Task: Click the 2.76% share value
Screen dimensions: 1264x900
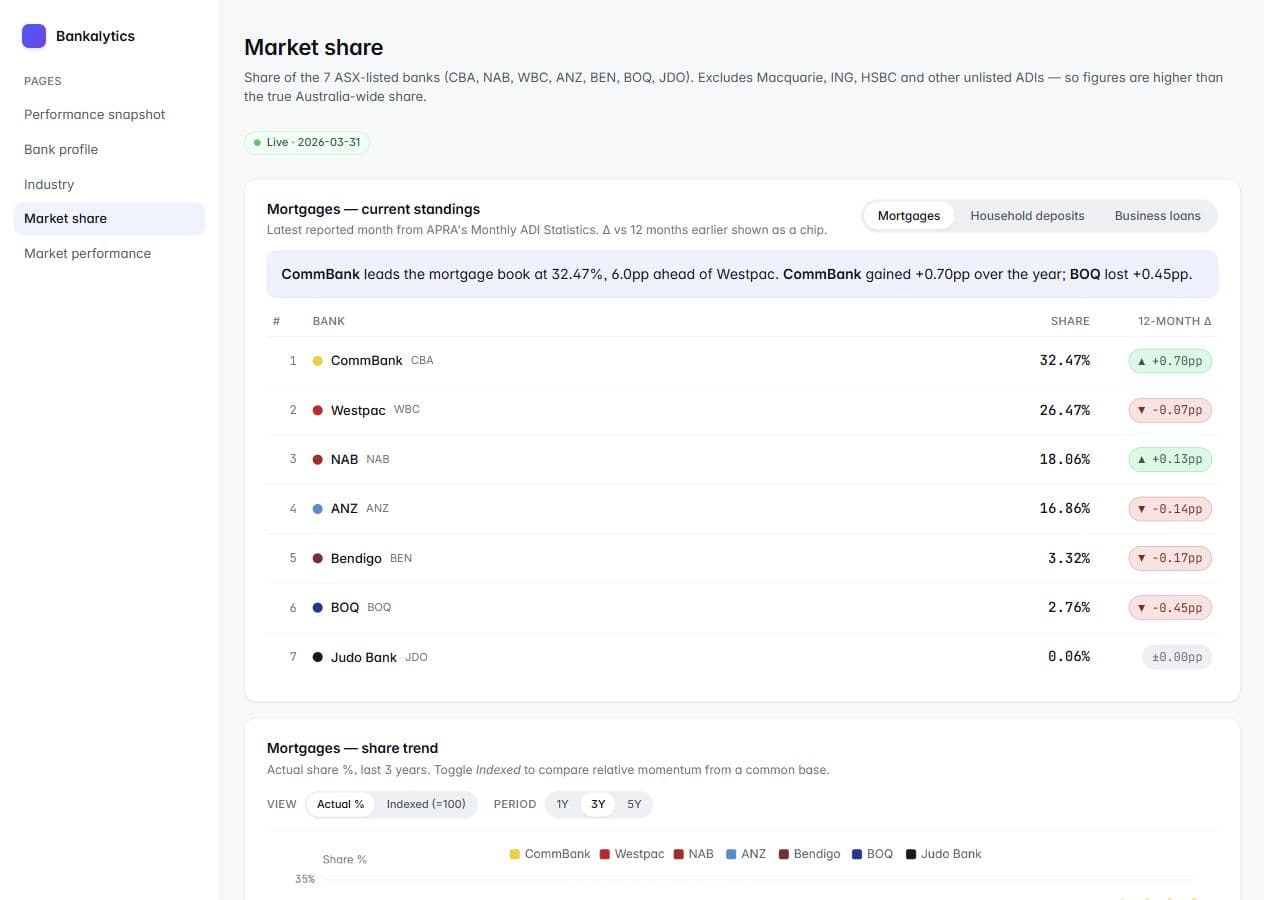Action: click(1069, 607)
